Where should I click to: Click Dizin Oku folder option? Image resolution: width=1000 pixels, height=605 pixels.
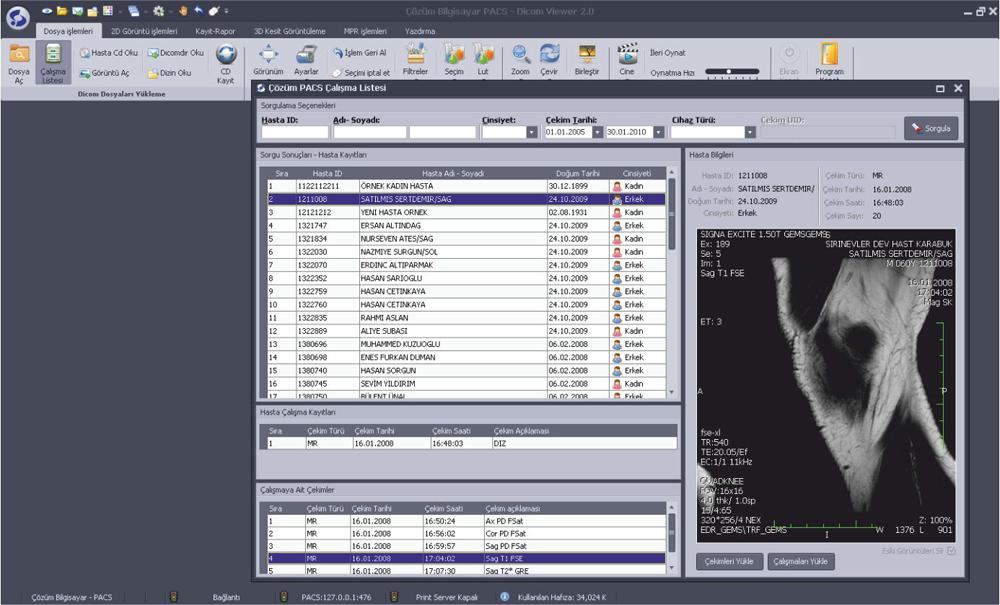coord(169,73)
